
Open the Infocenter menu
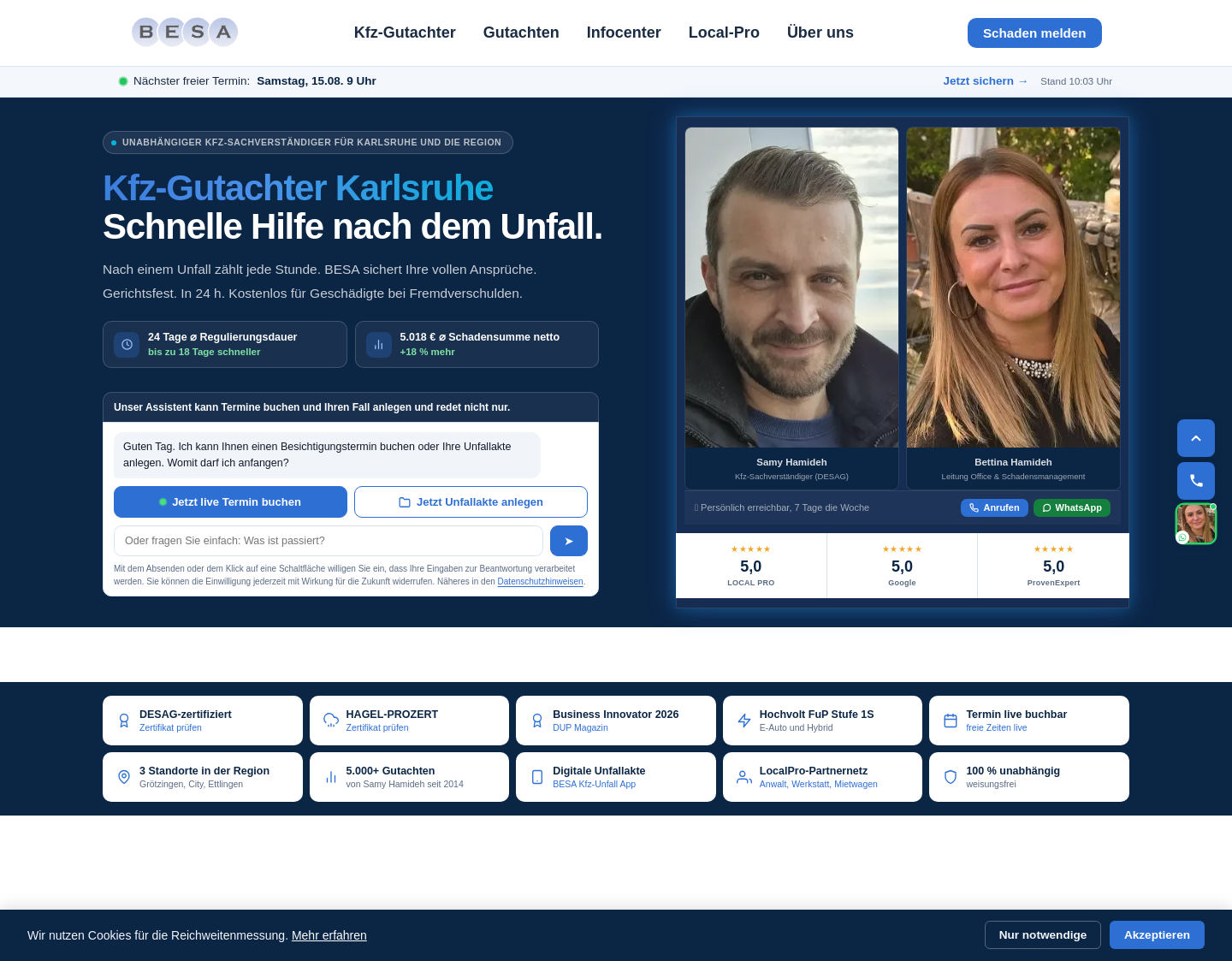[x=624, y=33]
